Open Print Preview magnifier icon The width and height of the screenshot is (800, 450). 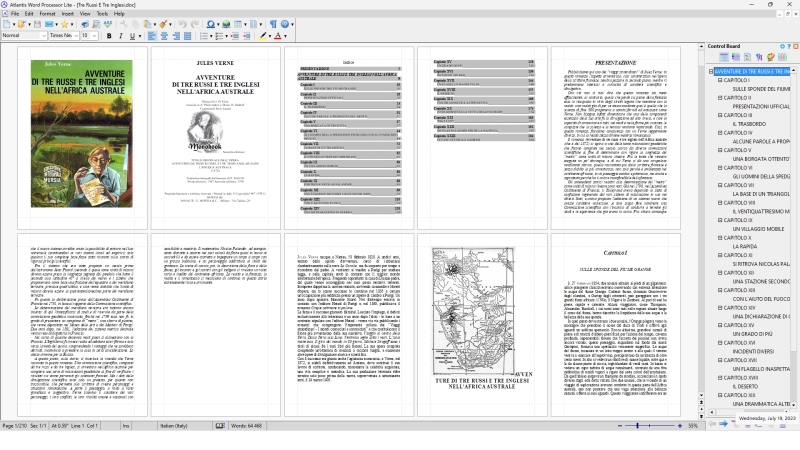tap(96, 24)
